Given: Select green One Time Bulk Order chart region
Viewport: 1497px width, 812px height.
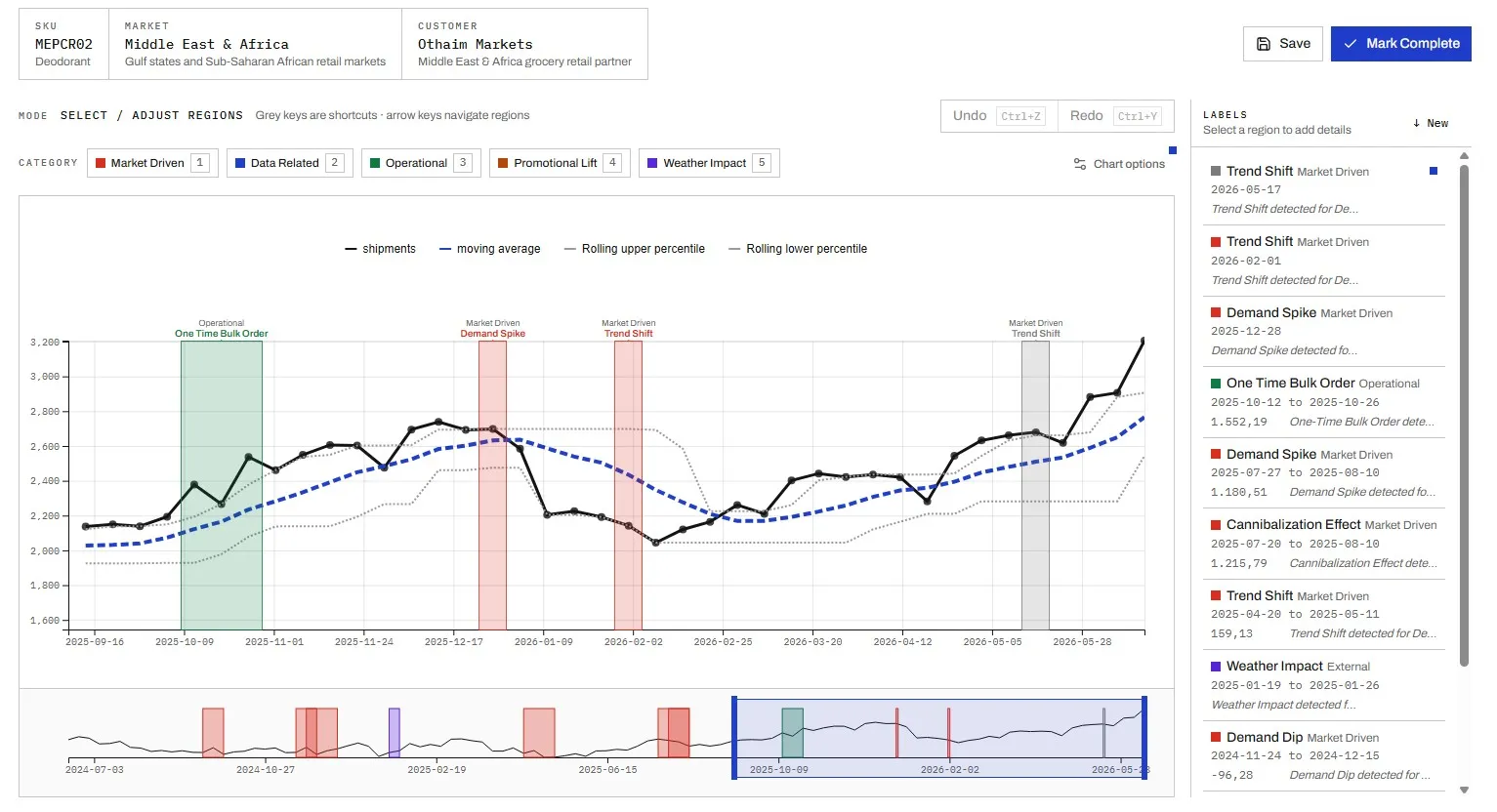Looking at the screenshot, I should [x=222, y=485].
